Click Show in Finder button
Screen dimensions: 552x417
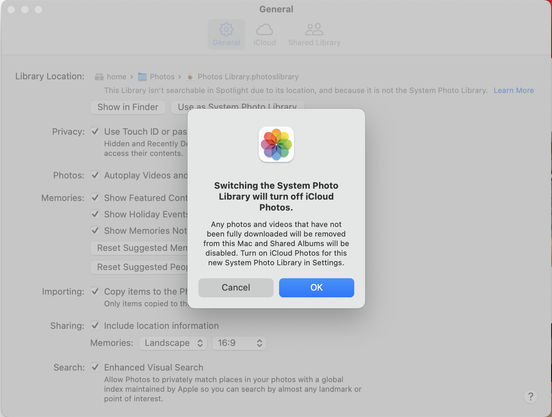(128, 107)
